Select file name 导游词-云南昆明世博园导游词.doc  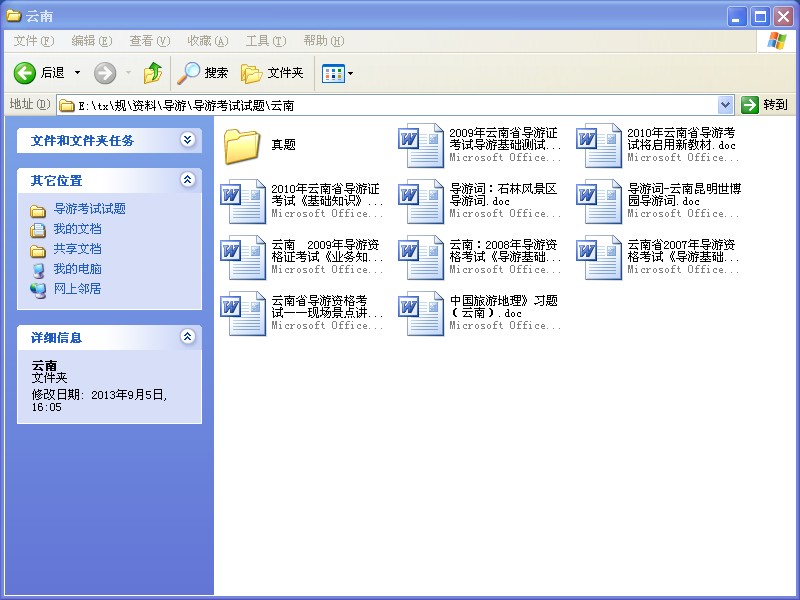pos(684,195)
